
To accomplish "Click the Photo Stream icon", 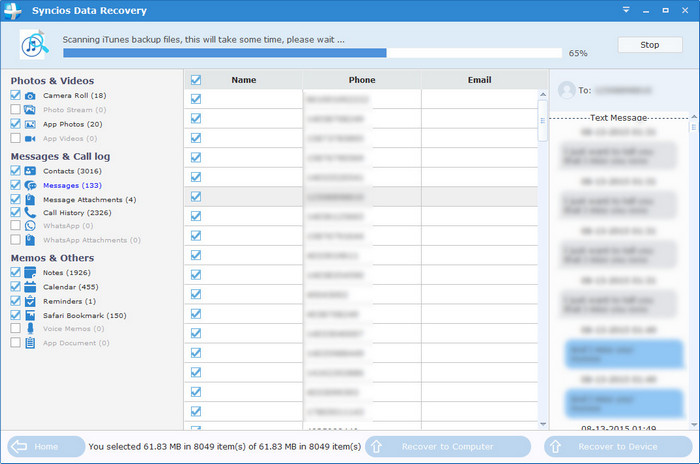I will [30, 109].
